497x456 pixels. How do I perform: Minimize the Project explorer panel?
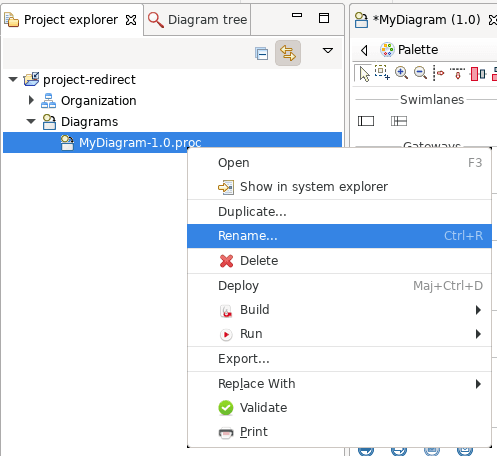click(x=297, y=15)
